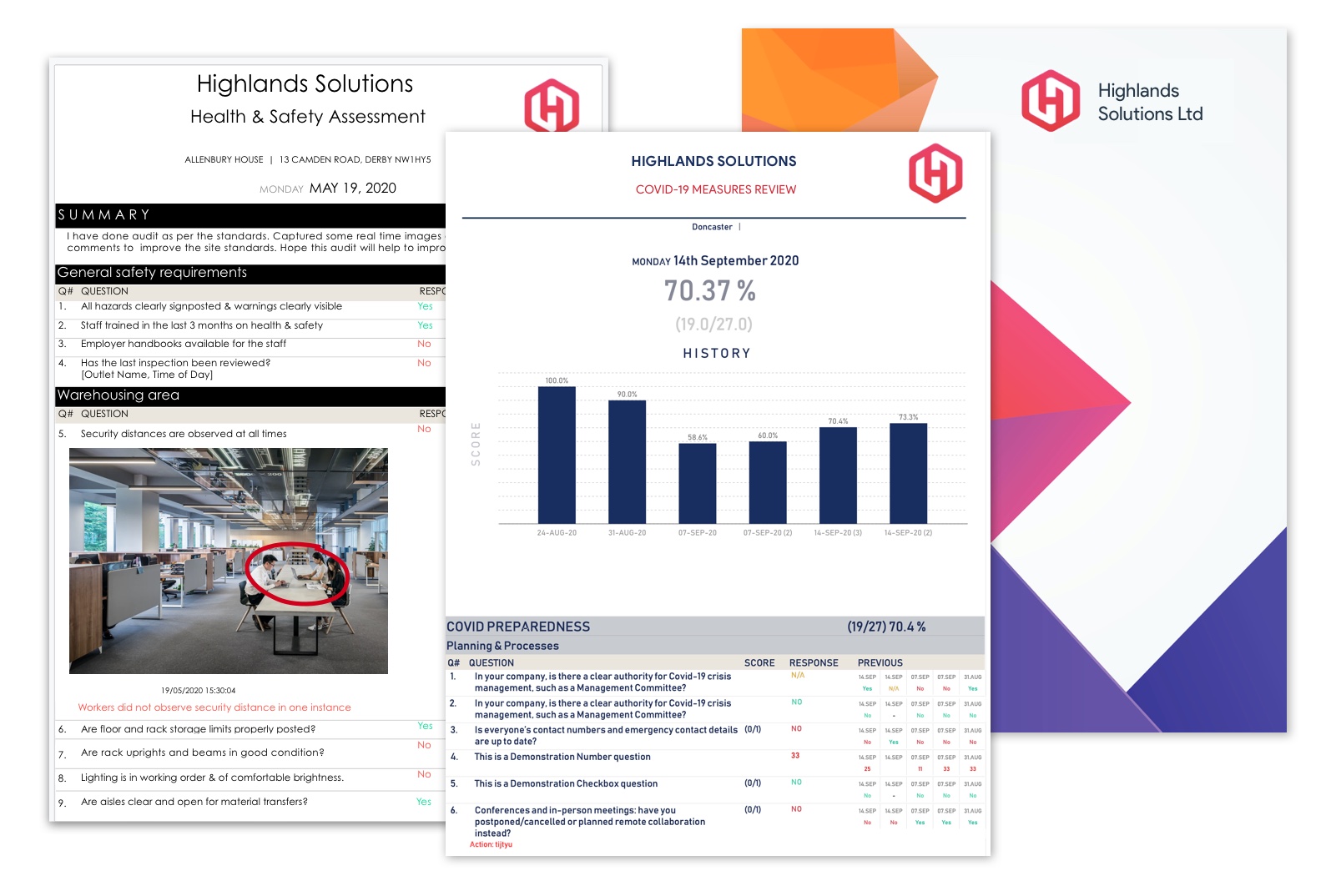Screen dimensions: 1336x896
Task: Click the "ALLENBURY HOUSE" address text
Action: point(224,159)
